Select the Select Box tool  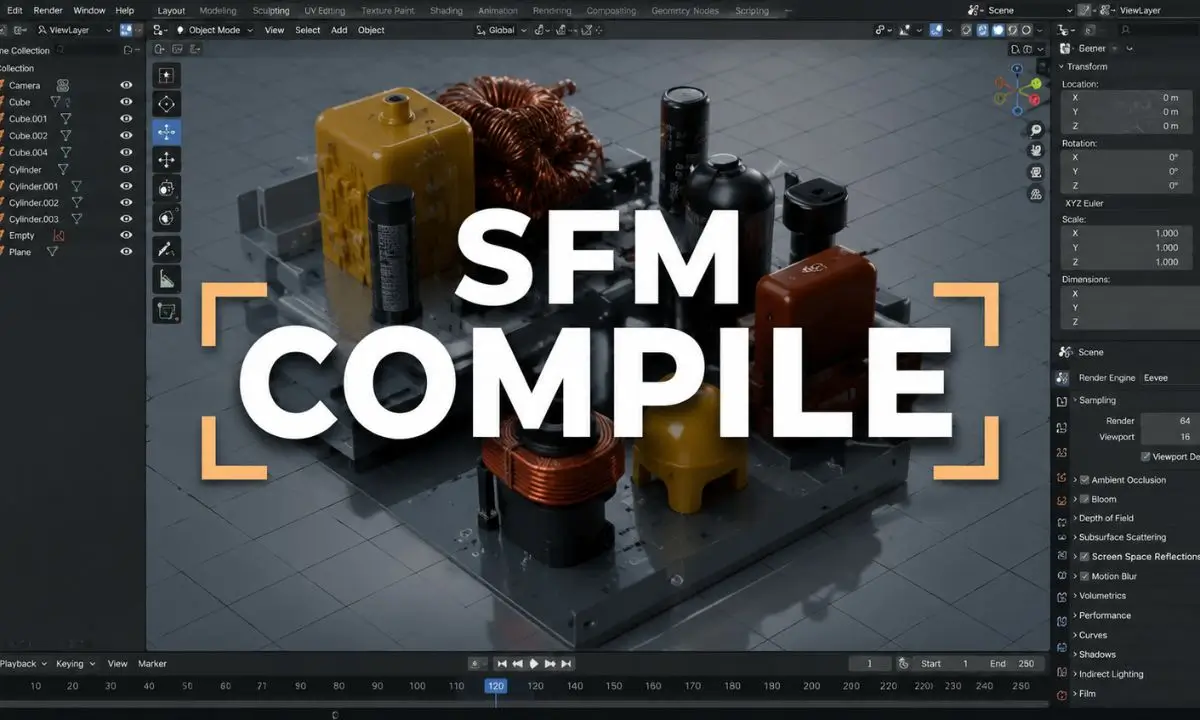point(166,75)
